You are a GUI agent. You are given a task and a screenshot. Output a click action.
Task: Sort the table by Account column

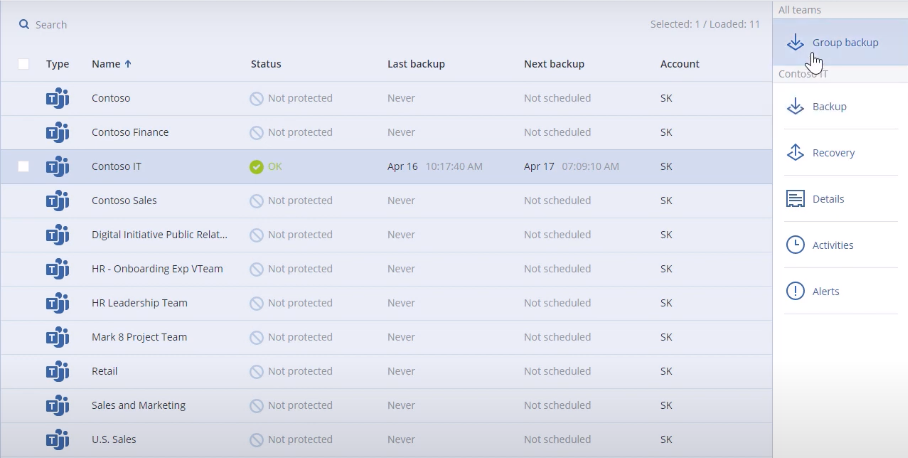[680, 64]
